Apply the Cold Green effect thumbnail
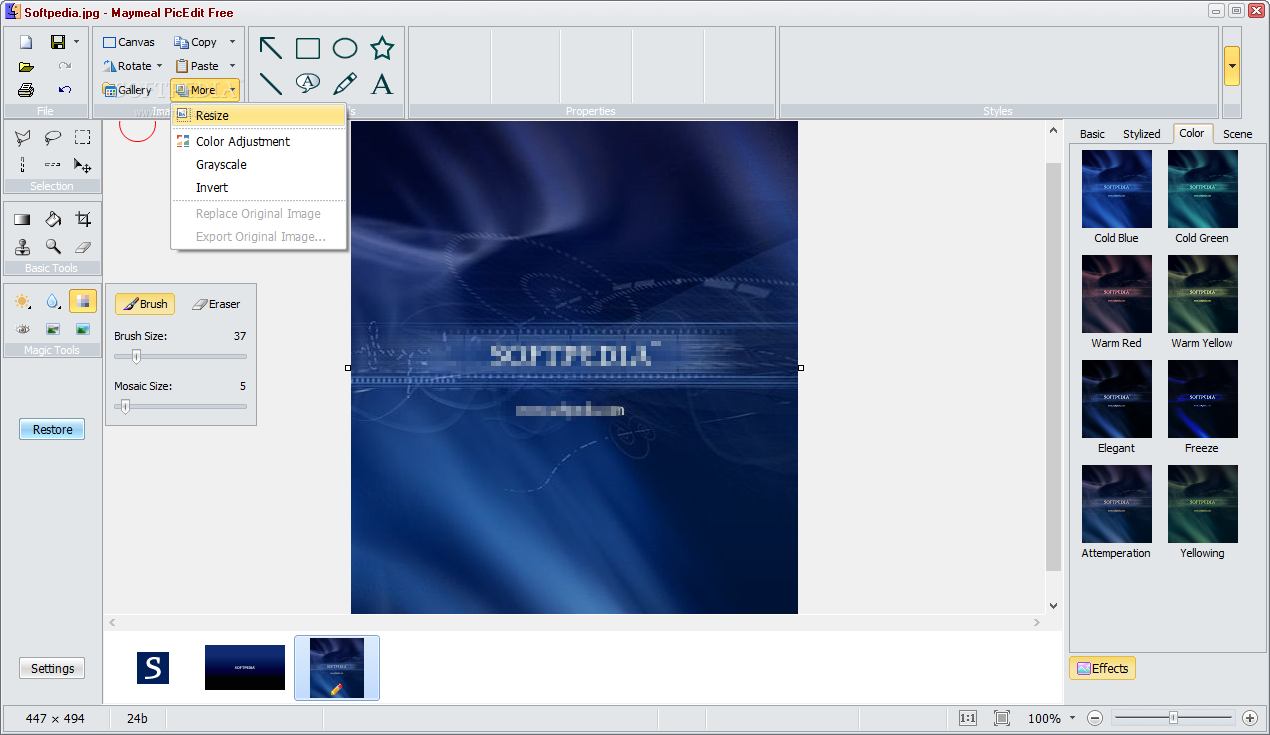 pyautogui.click(x=1203, y=189)
